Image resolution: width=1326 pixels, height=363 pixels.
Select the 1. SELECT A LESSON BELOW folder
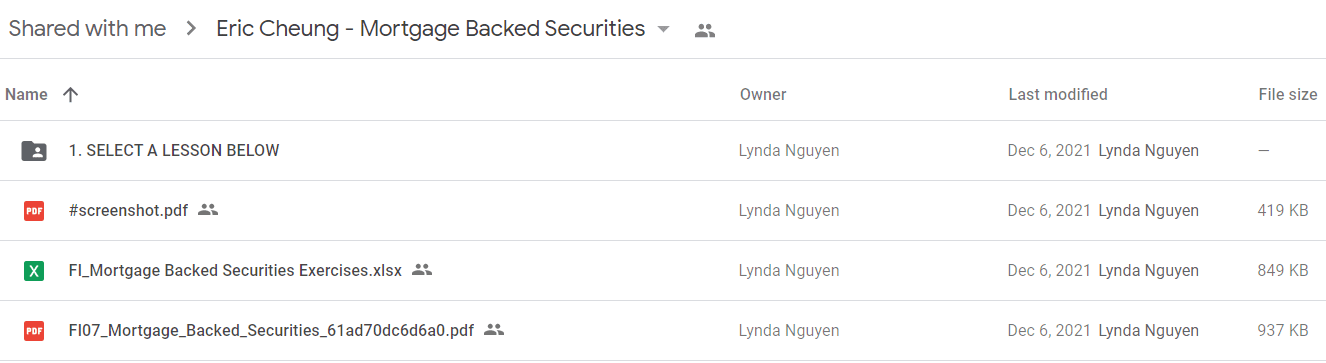click(663, 151)
